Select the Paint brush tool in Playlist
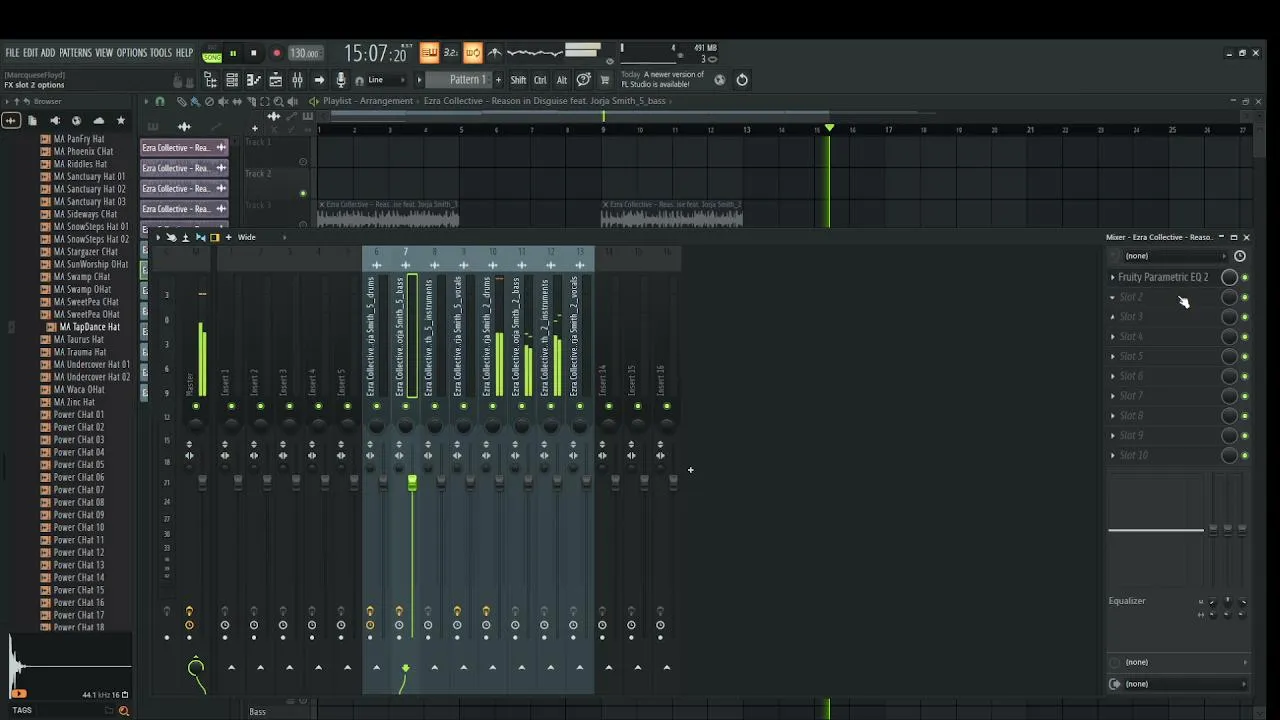The width and height of the screenshot is (1280, 720). coord(195,101)
